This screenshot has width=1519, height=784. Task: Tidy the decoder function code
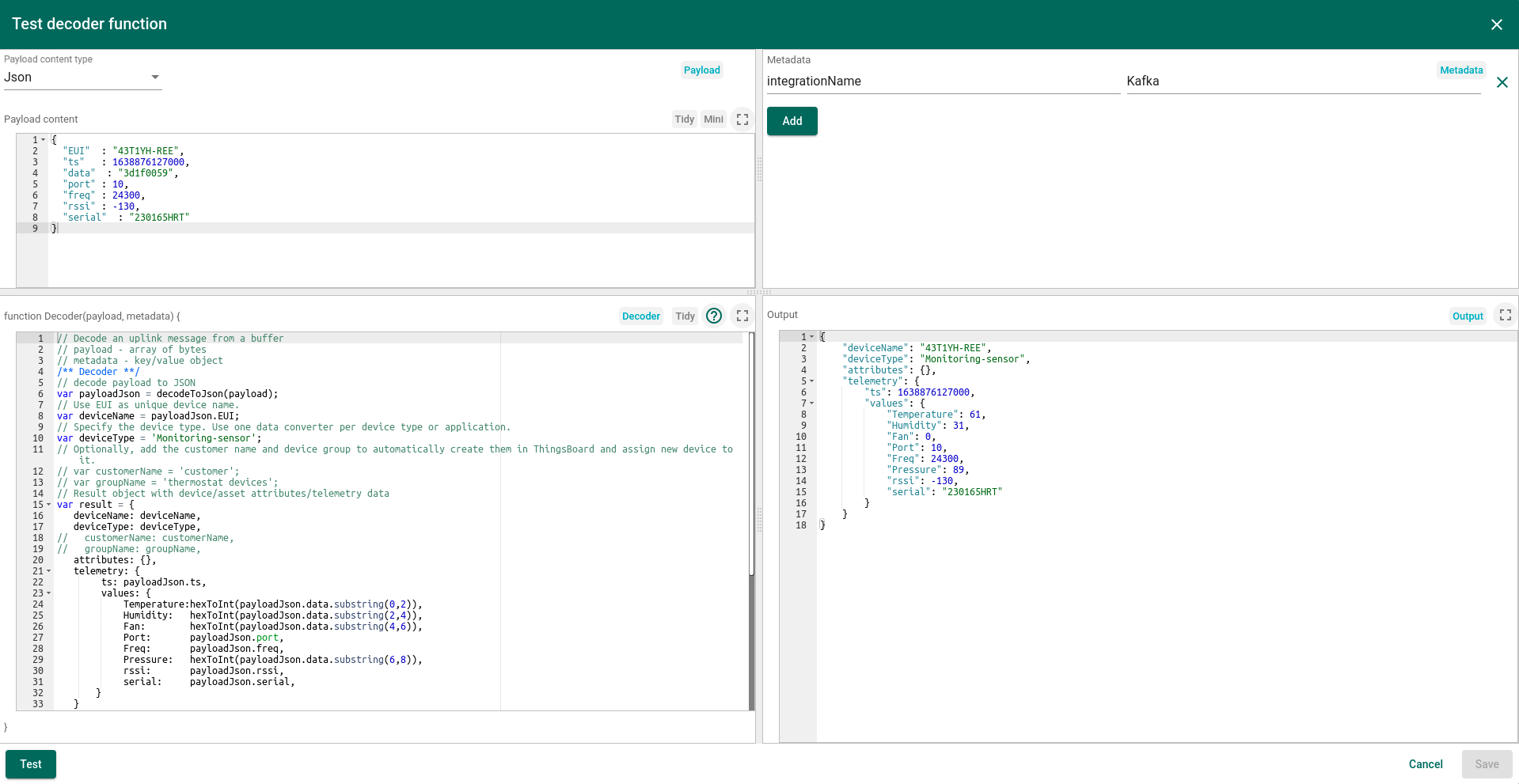(x=685, y=316)
